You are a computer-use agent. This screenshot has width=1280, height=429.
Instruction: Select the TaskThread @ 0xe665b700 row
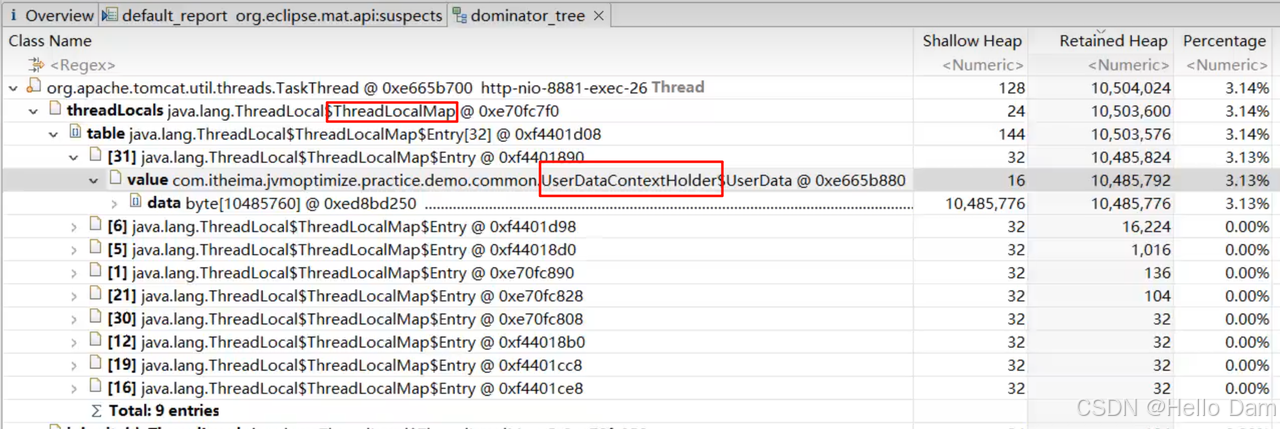640,88
